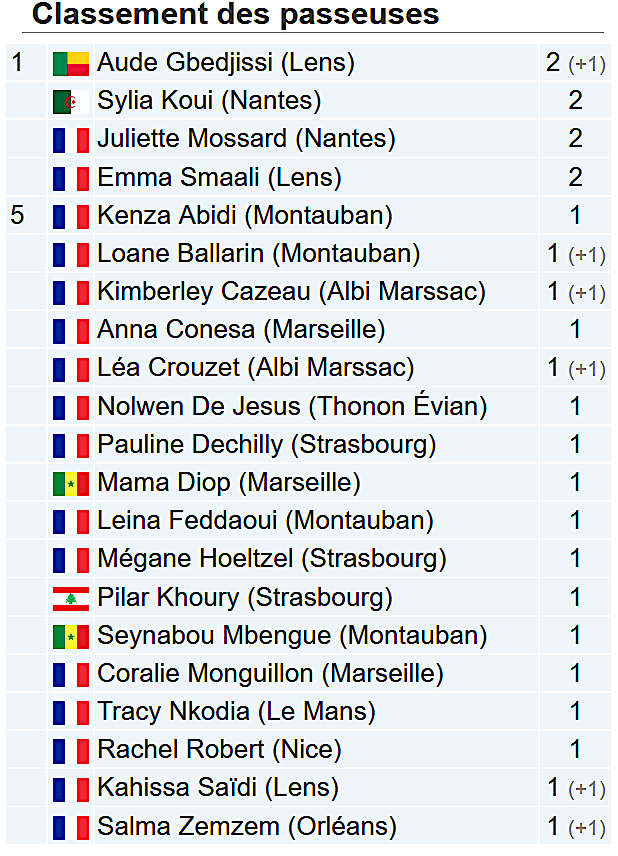This screenshot has height=856, width=618.
Task: Click the Senegal flag beside Seynabou Mbengue
Action: click(x=71, y=636)
